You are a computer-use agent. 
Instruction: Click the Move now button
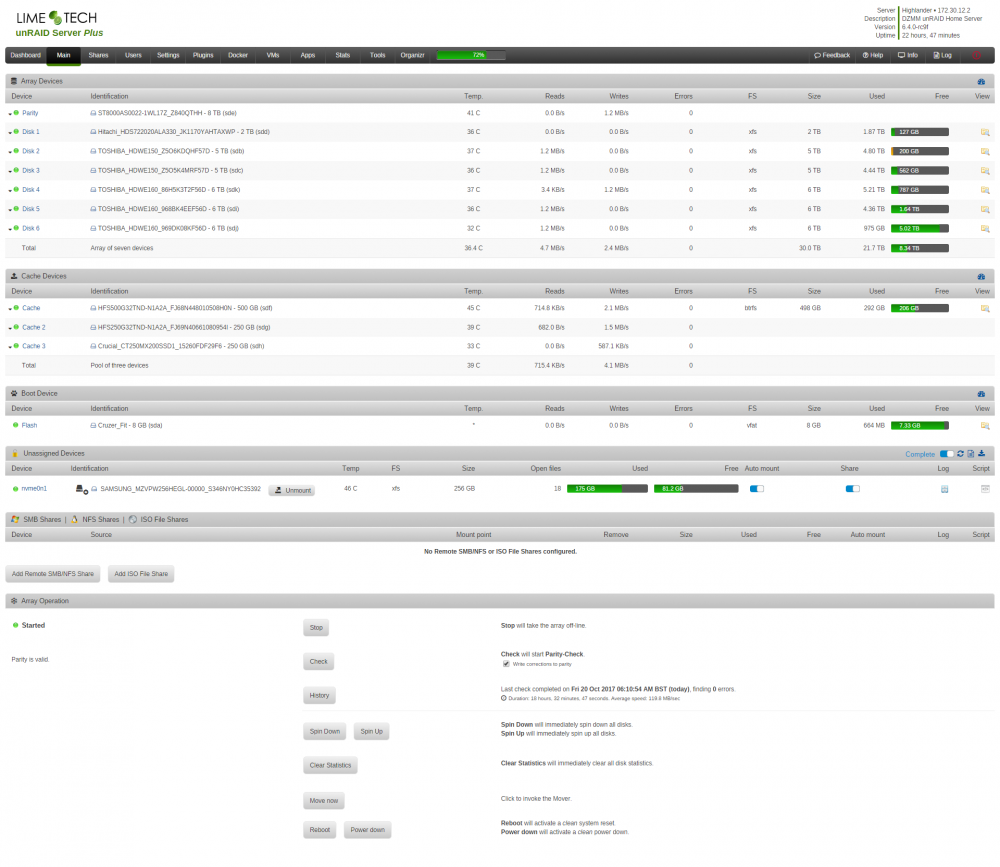323,801
